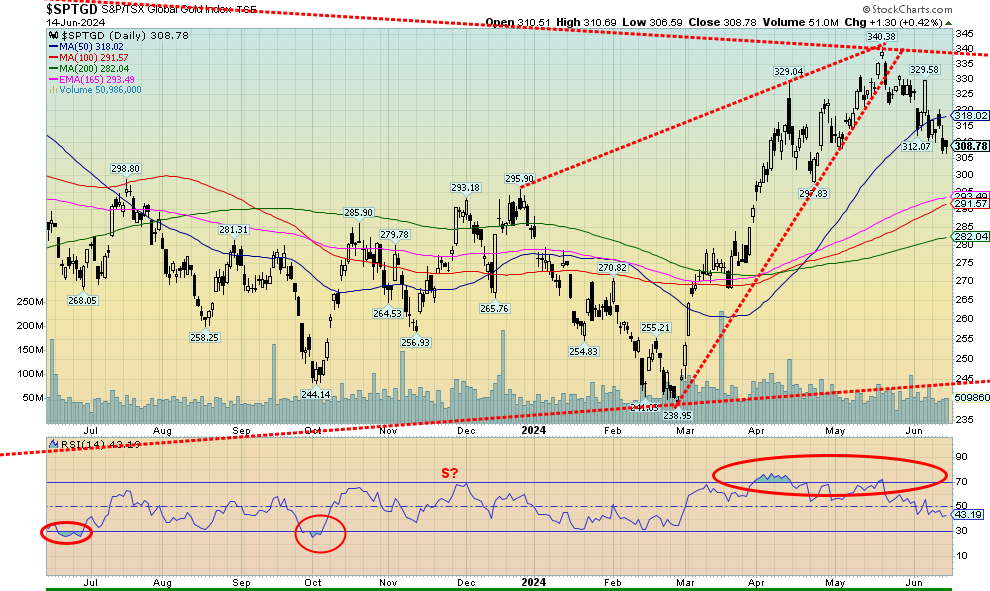Select the MA(50) 318.02 legend entry
The height and width of the screenshot is (591, 990).
tap(90, 45)
